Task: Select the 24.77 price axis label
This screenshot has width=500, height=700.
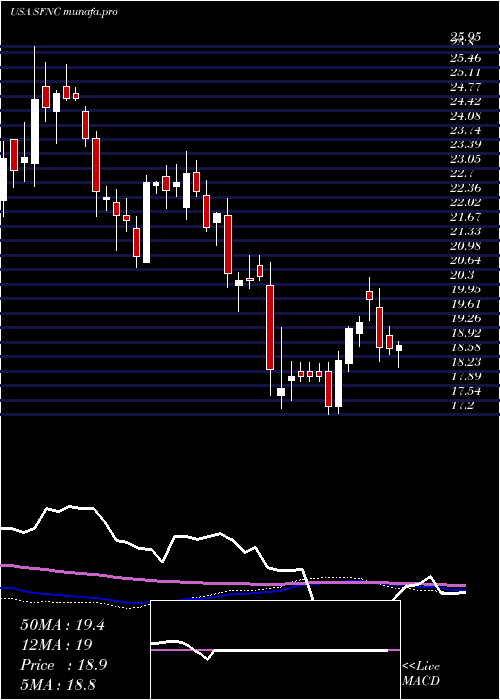Action: pos(466,87)
